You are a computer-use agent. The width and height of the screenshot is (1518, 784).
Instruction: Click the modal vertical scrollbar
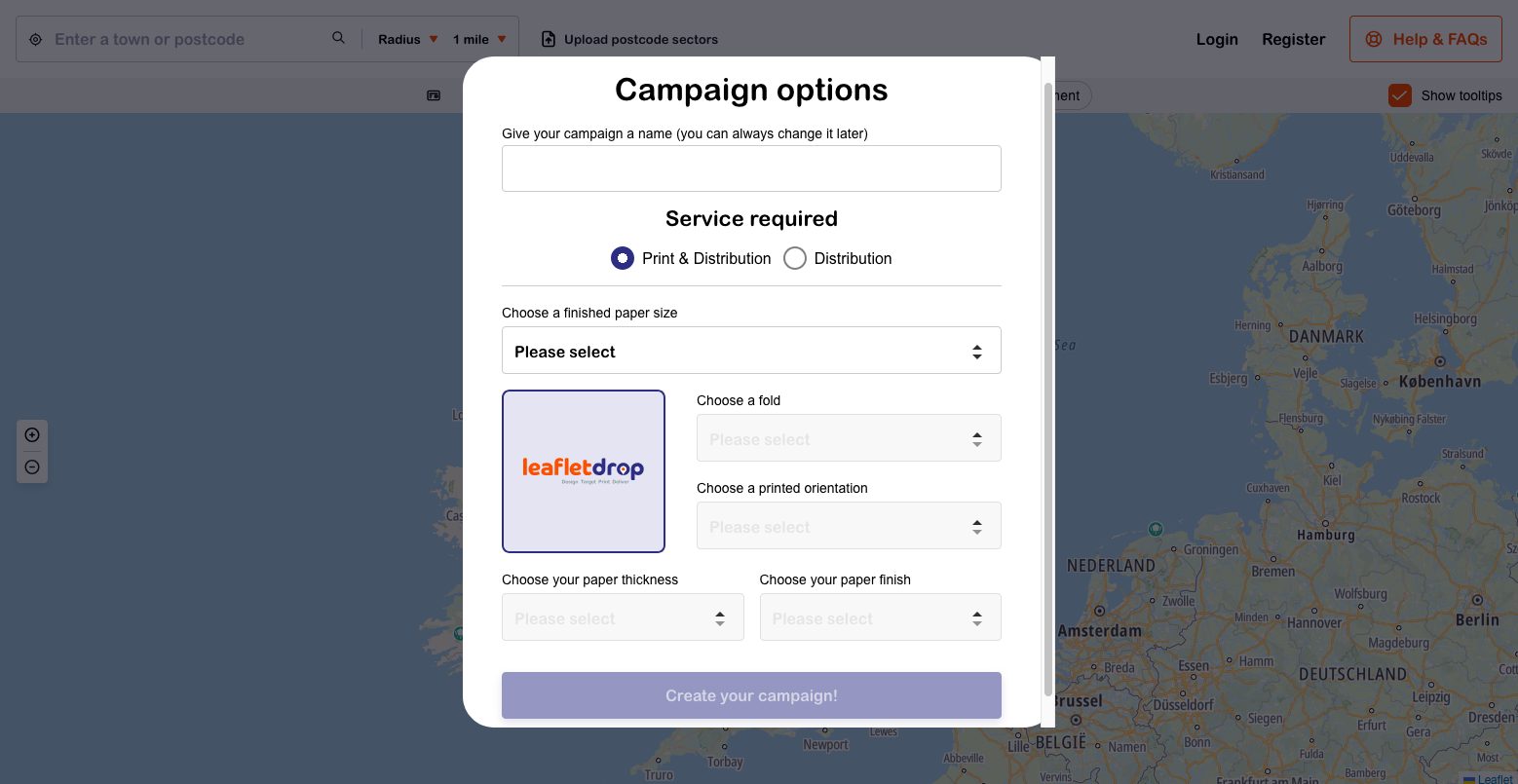click(x=1048, y=390)
